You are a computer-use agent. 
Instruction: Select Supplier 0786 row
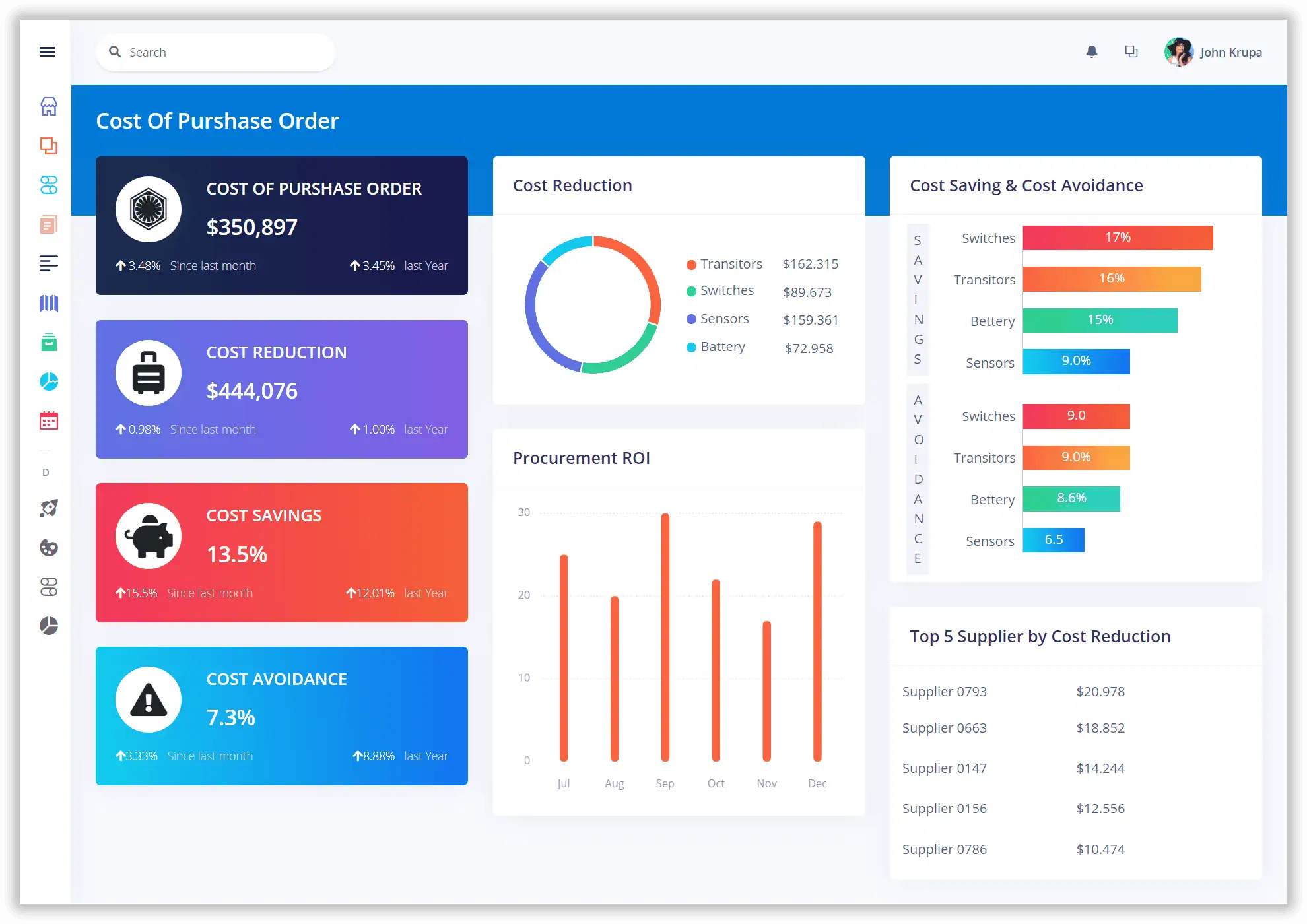point(1076,849)
